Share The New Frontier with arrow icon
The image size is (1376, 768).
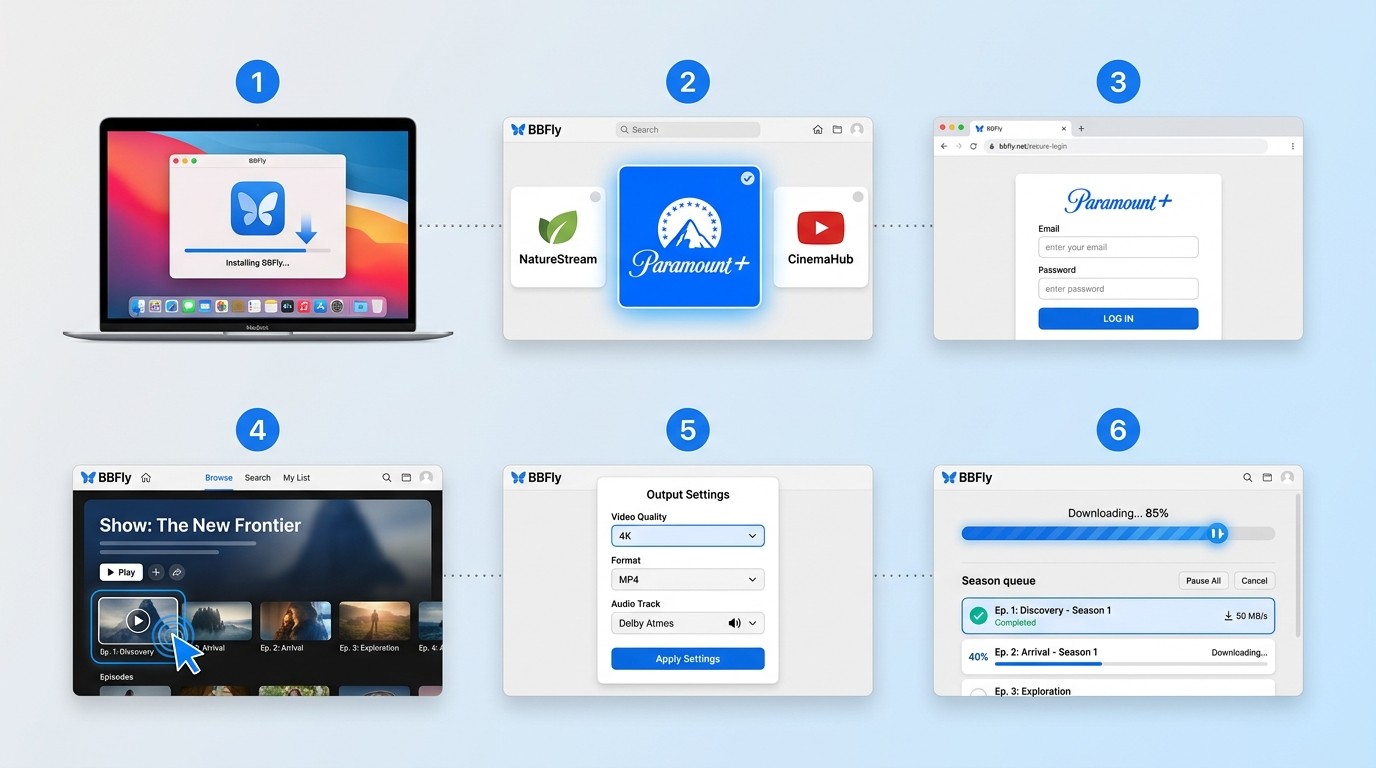click(177, 573)
